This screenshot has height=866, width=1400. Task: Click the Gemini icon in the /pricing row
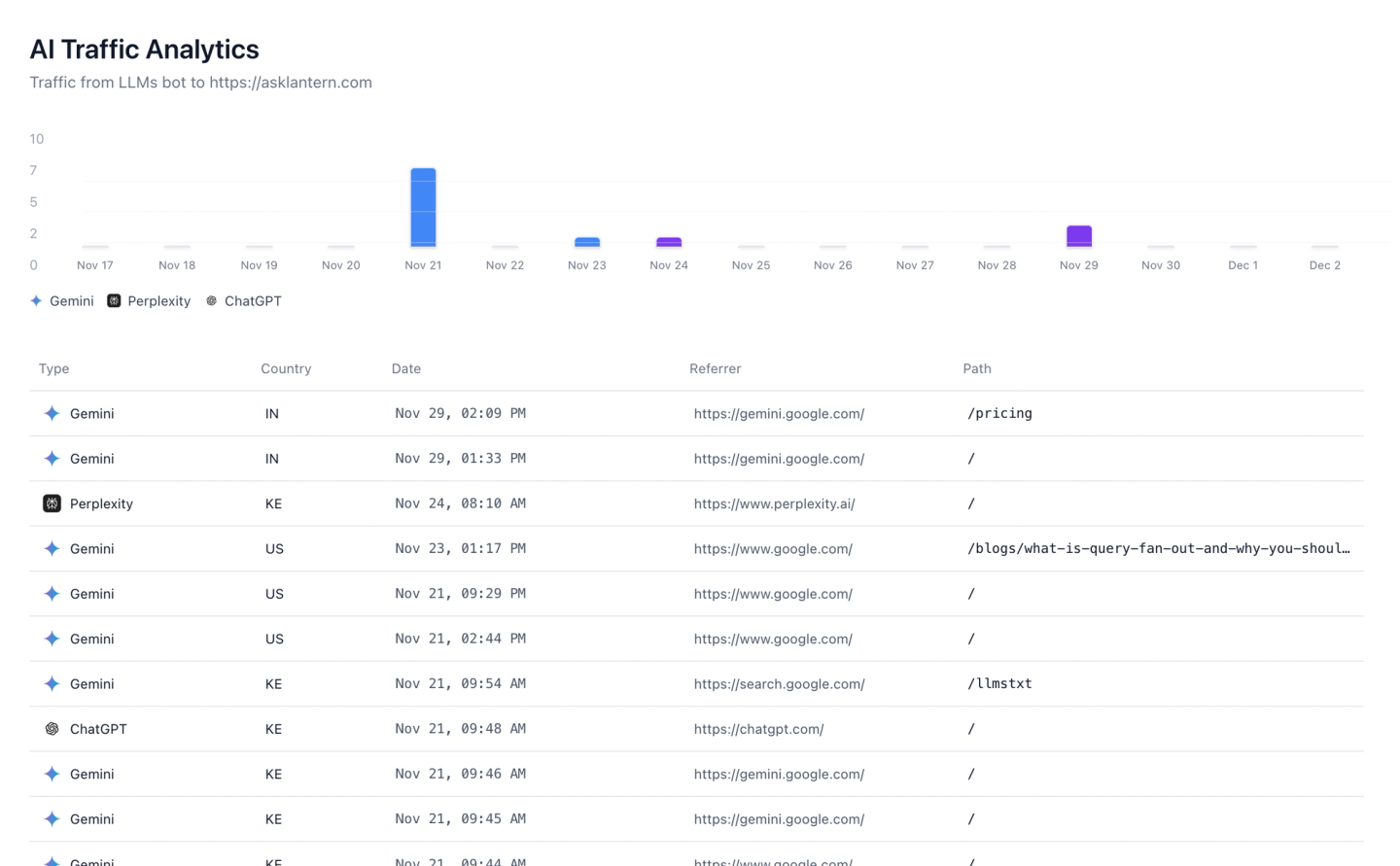52,413
